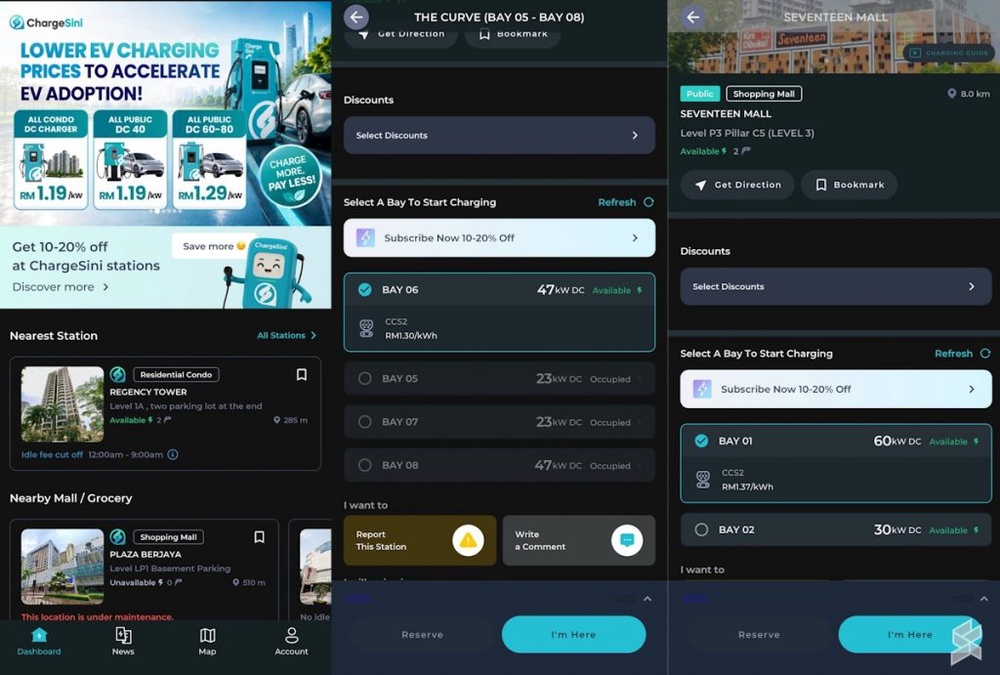
Task: Open the Charging Guide video badge
Action: click(x=948, y=53)
